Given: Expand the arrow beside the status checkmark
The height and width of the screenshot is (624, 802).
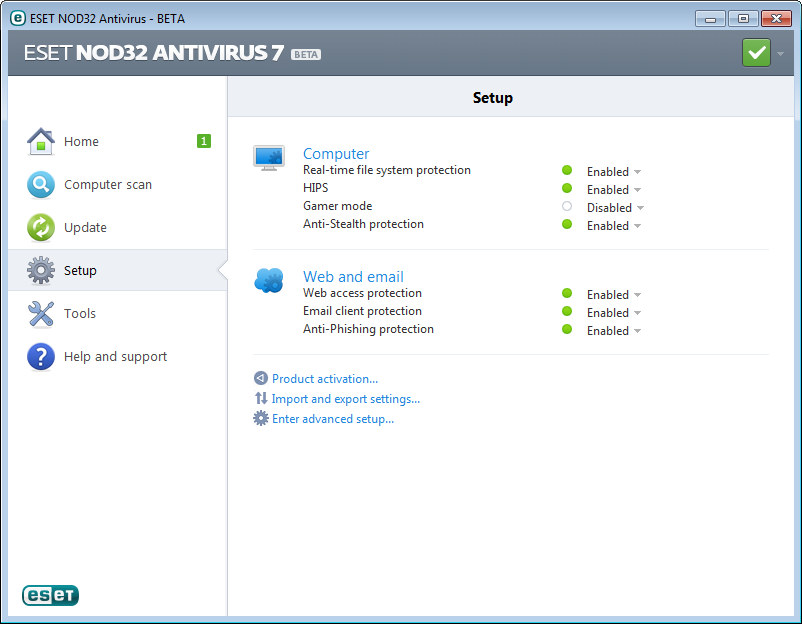Looking at the screenshot, I should pos(781,54).
